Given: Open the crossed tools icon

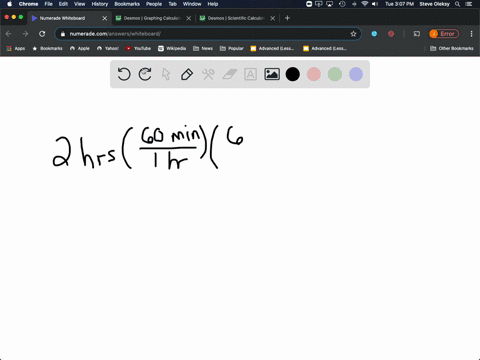Looking at the screenshot, I should 208,74.
